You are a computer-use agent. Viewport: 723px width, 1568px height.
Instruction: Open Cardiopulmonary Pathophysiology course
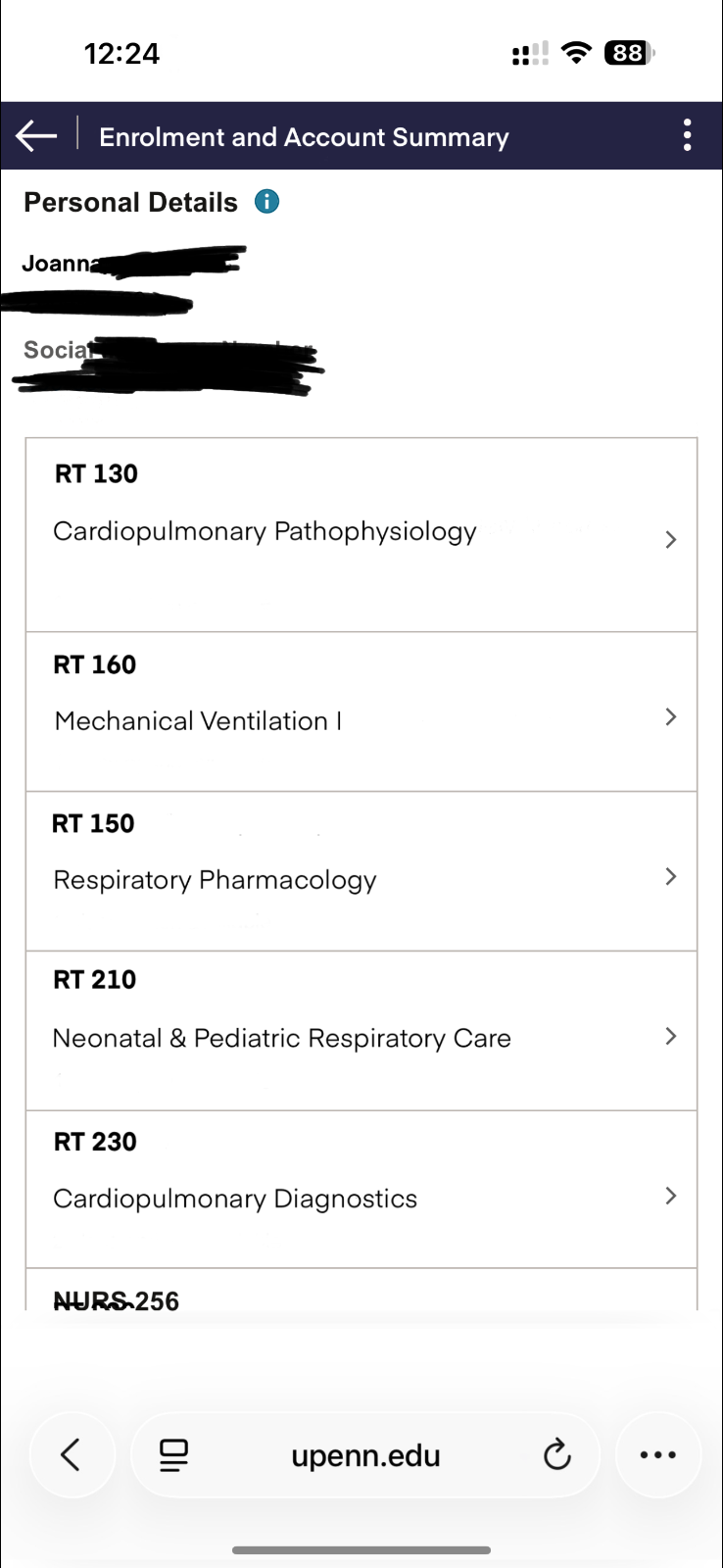point(265,531)
